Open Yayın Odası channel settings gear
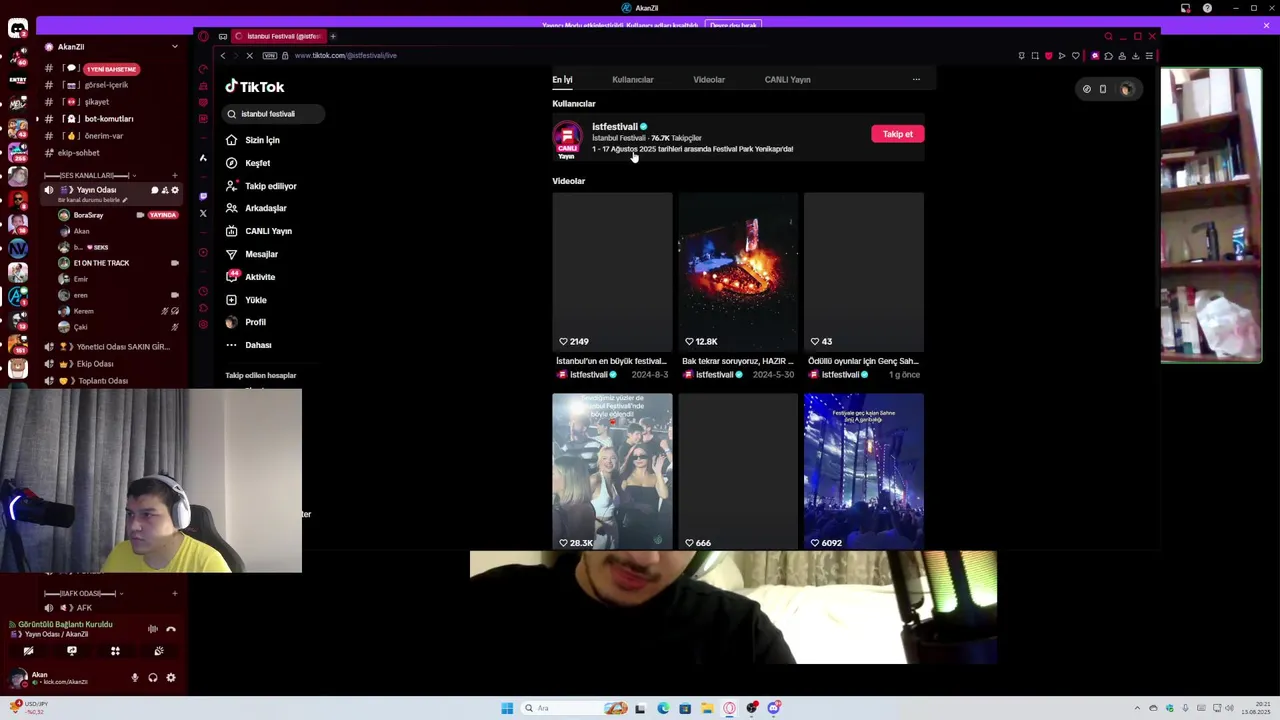The height and width of the screenshot is (720, 1280). (175, 190)
